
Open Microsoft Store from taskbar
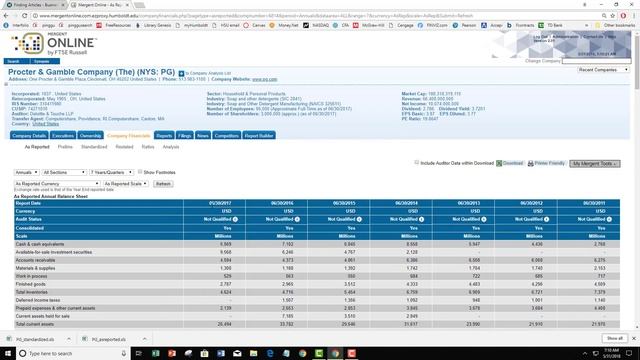tap(204, 353)
